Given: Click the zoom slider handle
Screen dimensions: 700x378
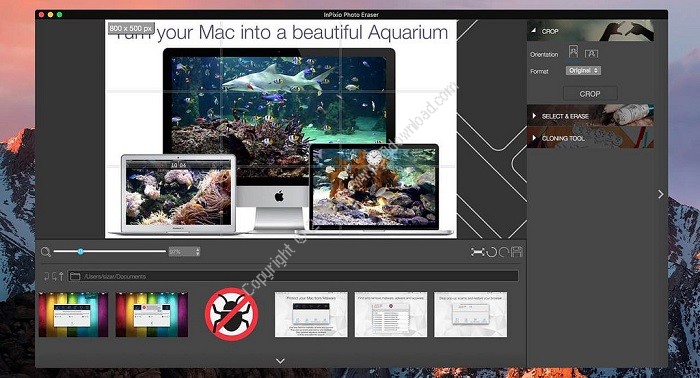Looking at the screenshot, I should pos(80,251).
